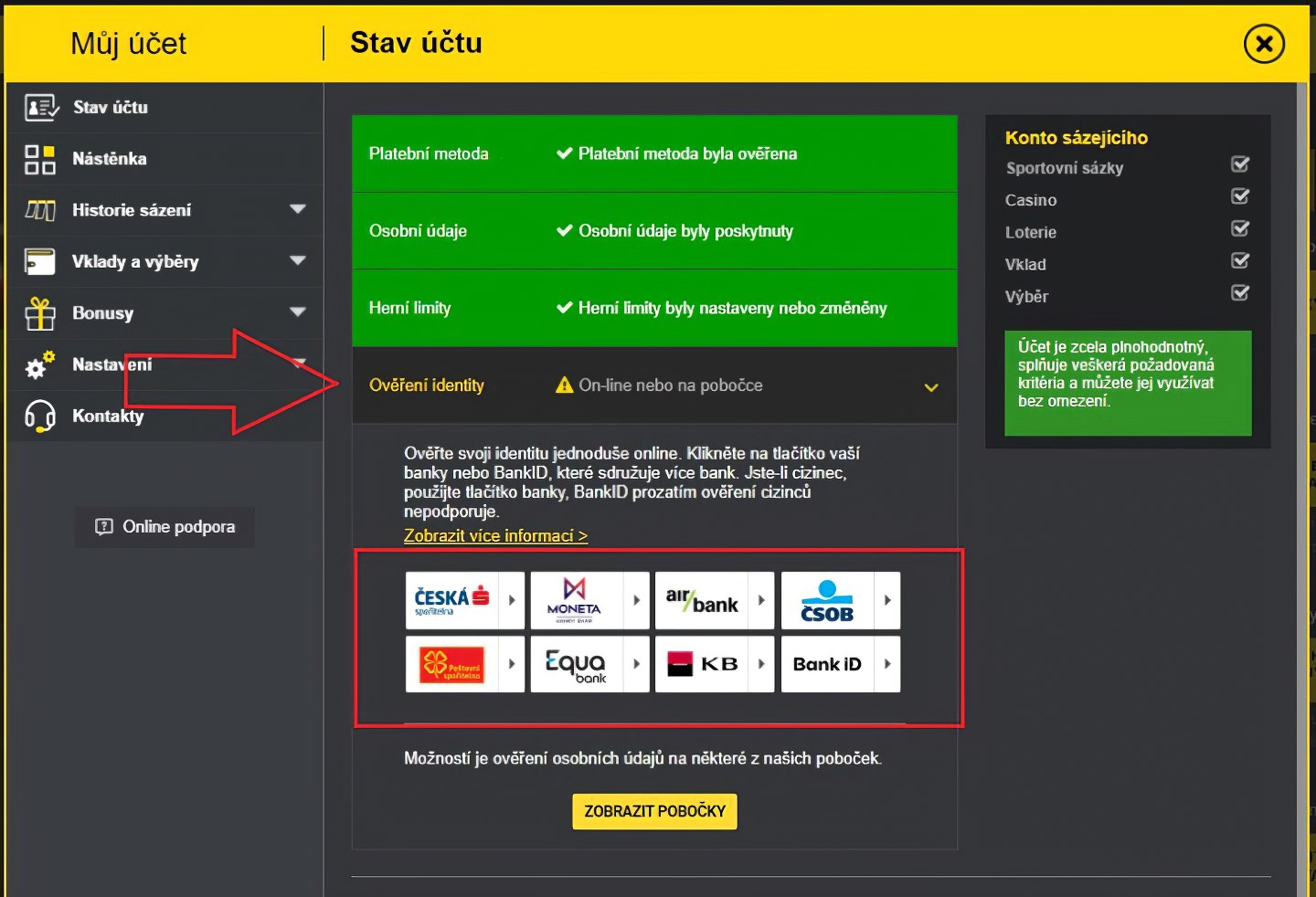Click checkmark icon beside Platební metoda byla ověřena
The height and width of the screenshot is (897, 1316).
565,153
